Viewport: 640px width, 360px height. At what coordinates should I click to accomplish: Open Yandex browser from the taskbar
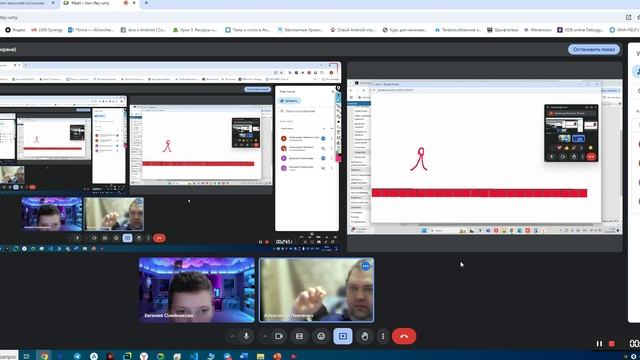tap(144, 356)
